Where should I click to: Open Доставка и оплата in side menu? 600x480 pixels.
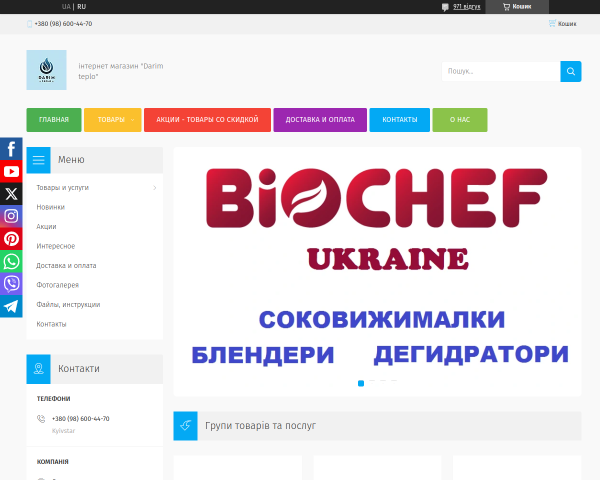(66, 266)
